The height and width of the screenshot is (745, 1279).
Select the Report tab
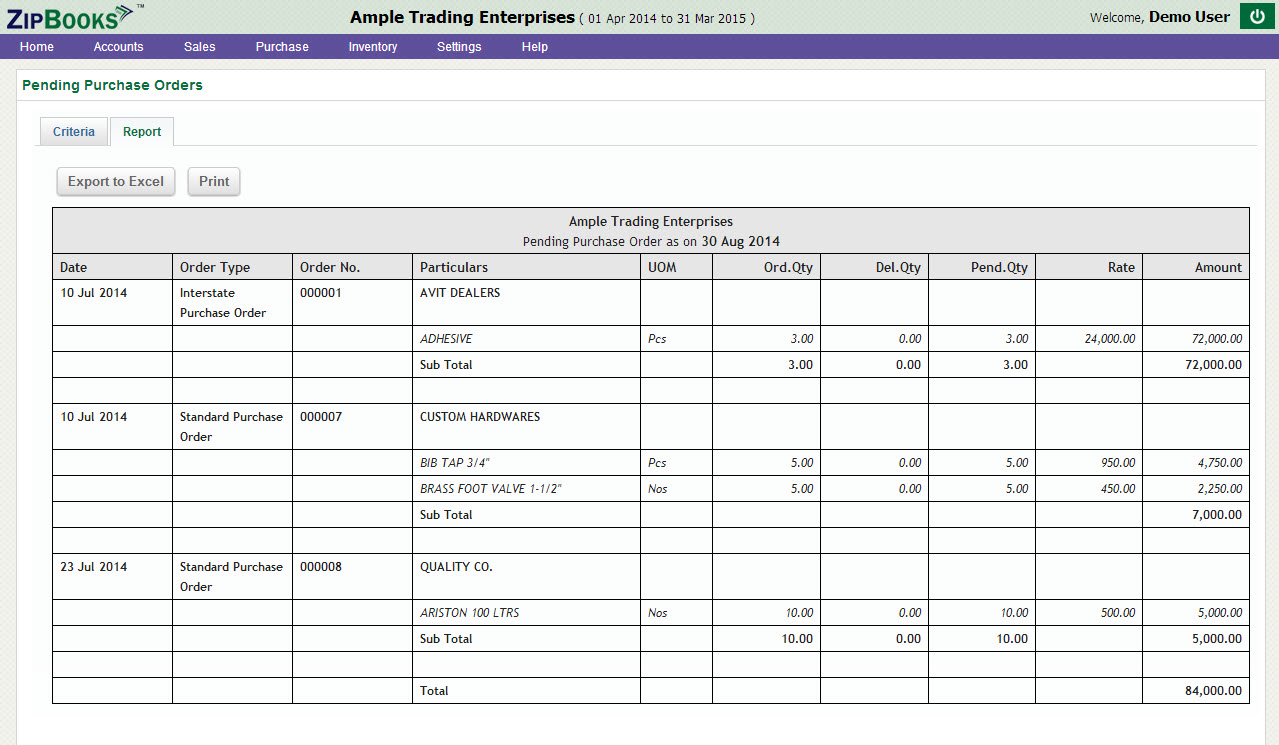click(142, 132)
